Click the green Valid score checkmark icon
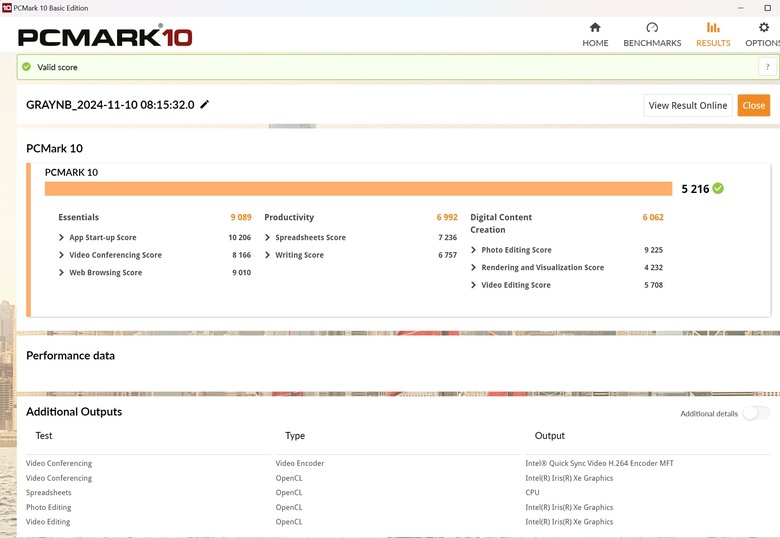The image size is (780, 538). [26, 67]
